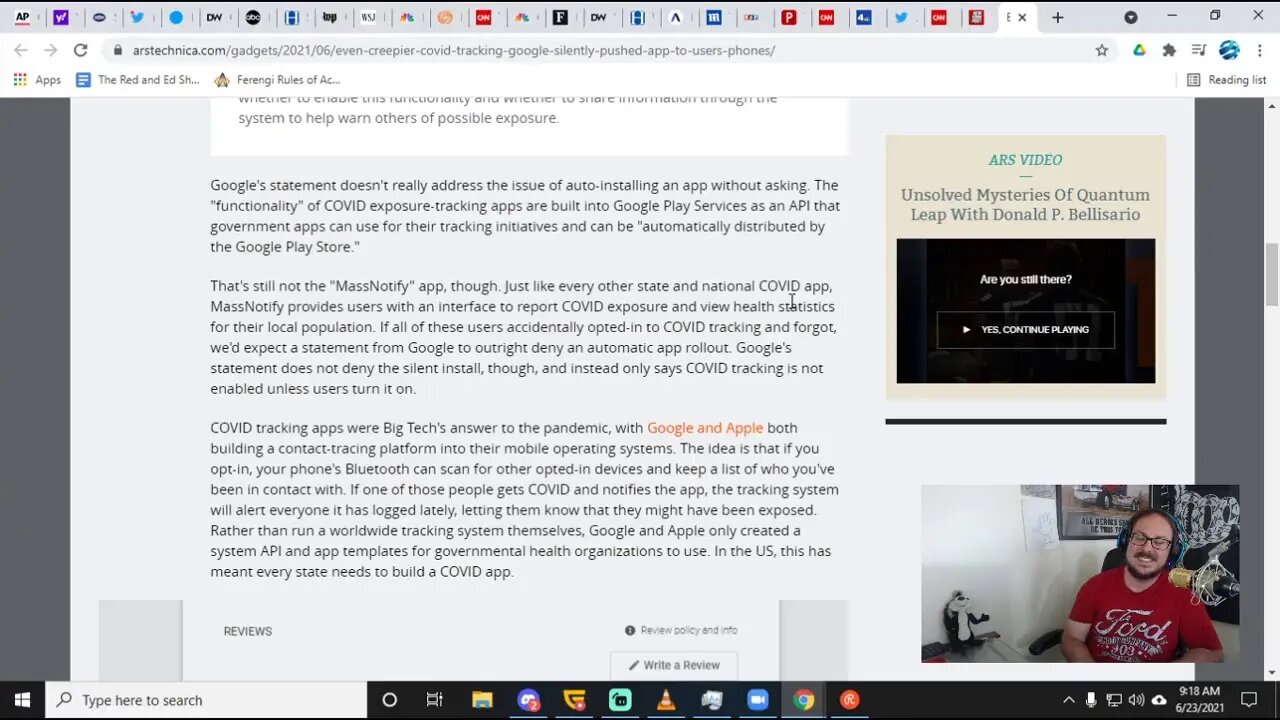Viewport: 1280px width, 720px height.
Task: Launch VLC media player from taskbar
Action: [x=666, y=700]
